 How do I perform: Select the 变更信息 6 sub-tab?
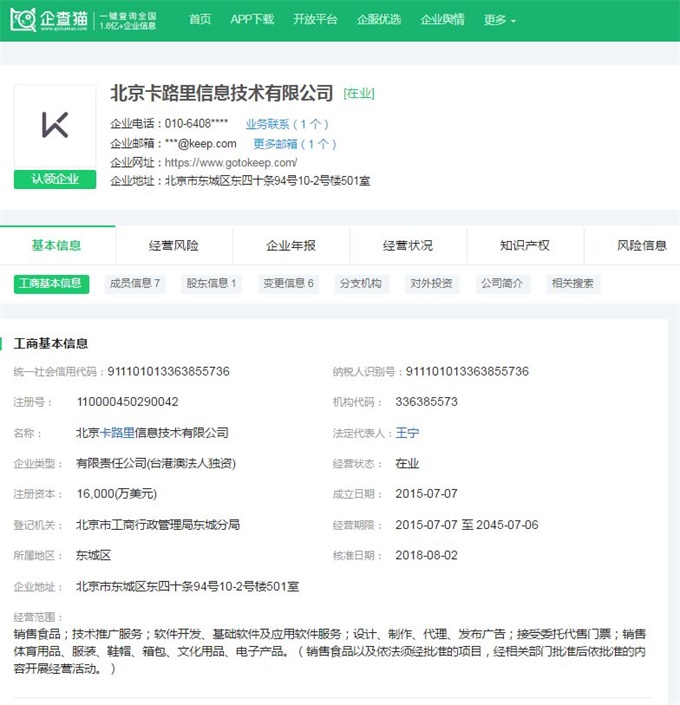[288, 284]
